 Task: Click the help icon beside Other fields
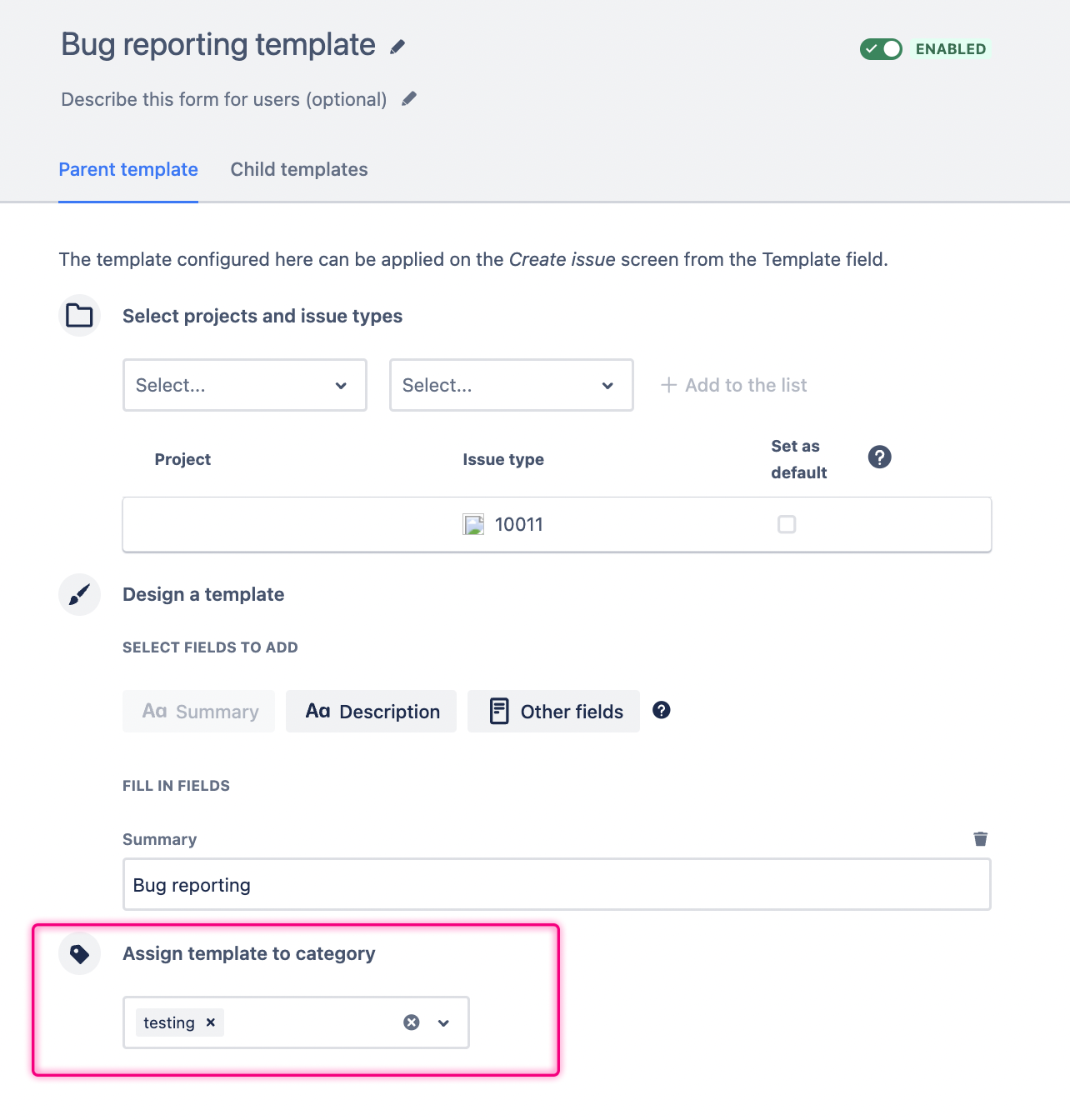coord(661,710)
